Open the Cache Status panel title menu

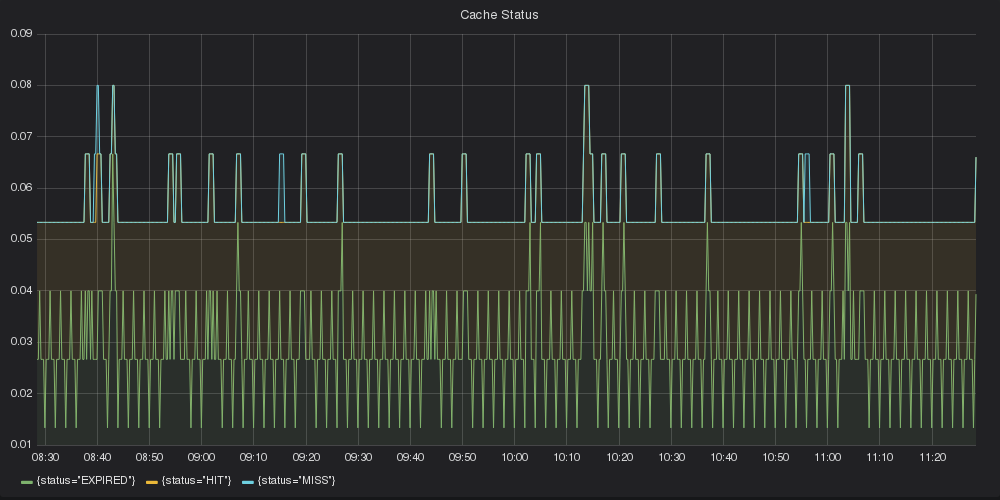coord(499,14)
